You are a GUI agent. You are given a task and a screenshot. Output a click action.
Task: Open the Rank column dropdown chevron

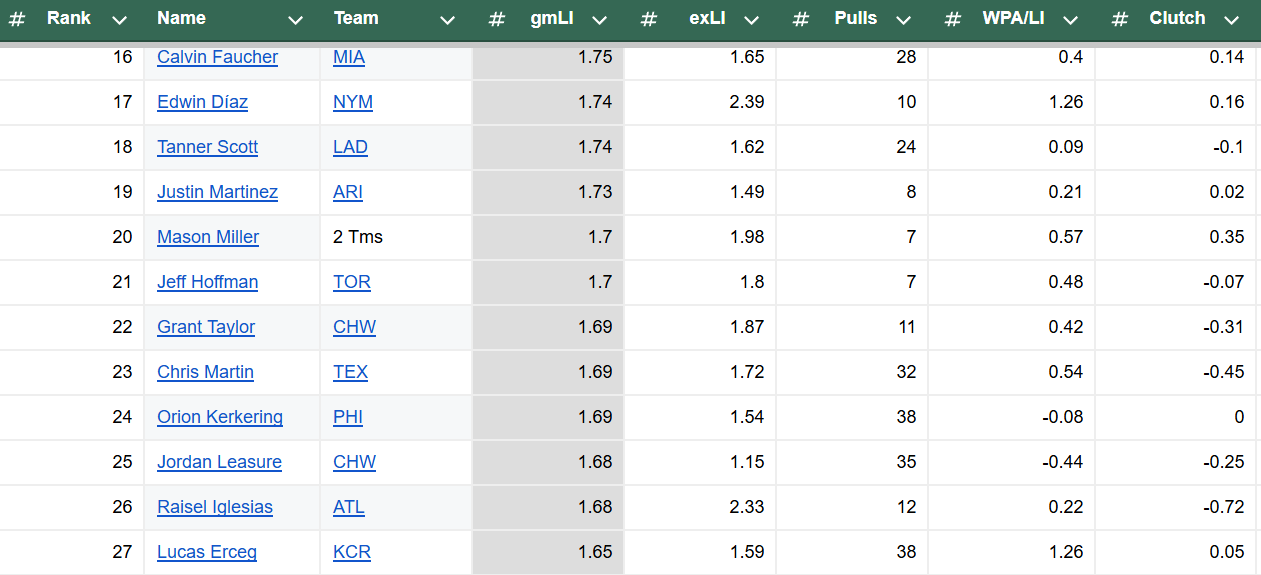click(120, 20)
